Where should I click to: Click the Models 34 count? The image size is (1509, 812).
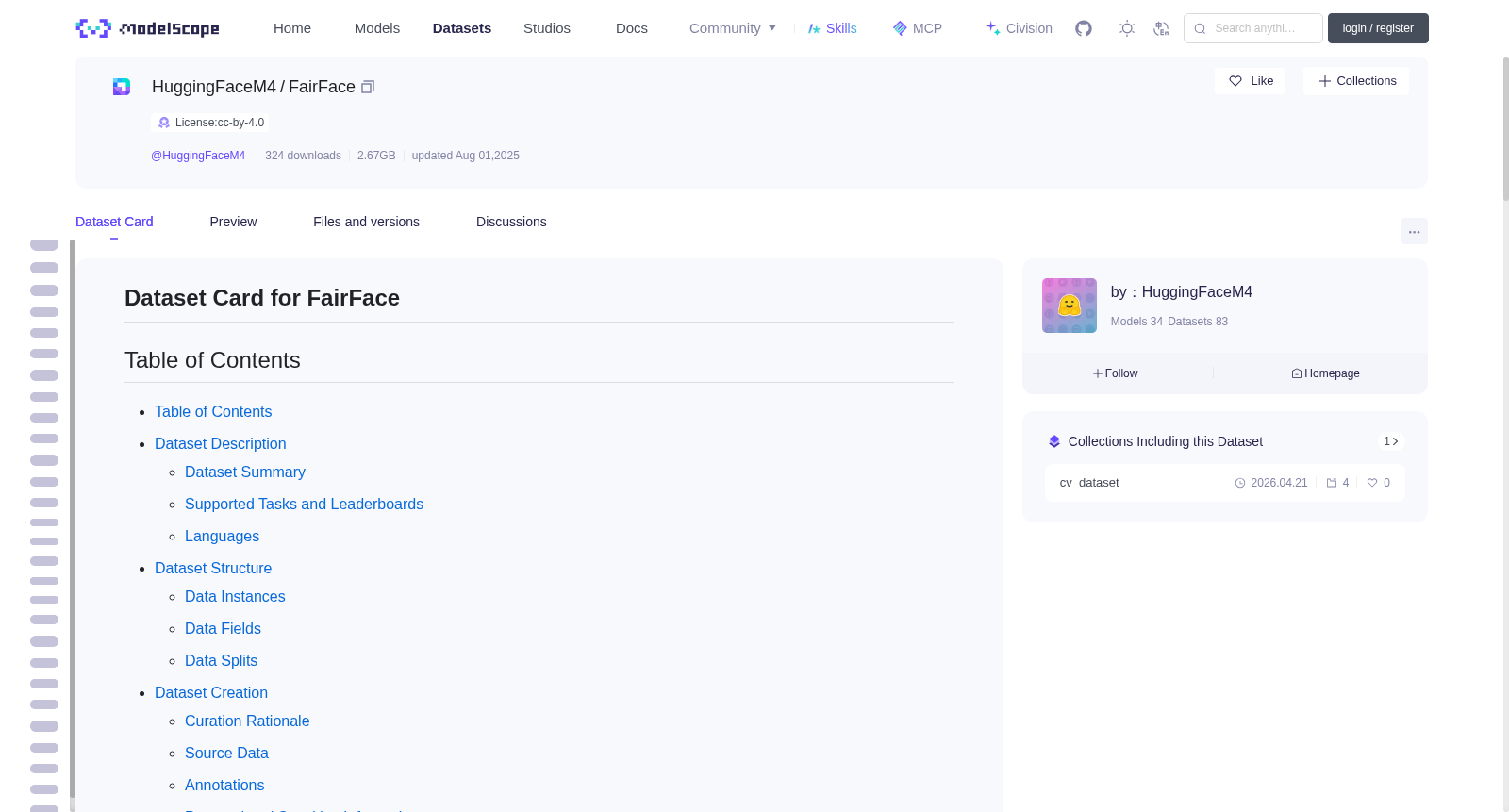(x=1136, y=322)
